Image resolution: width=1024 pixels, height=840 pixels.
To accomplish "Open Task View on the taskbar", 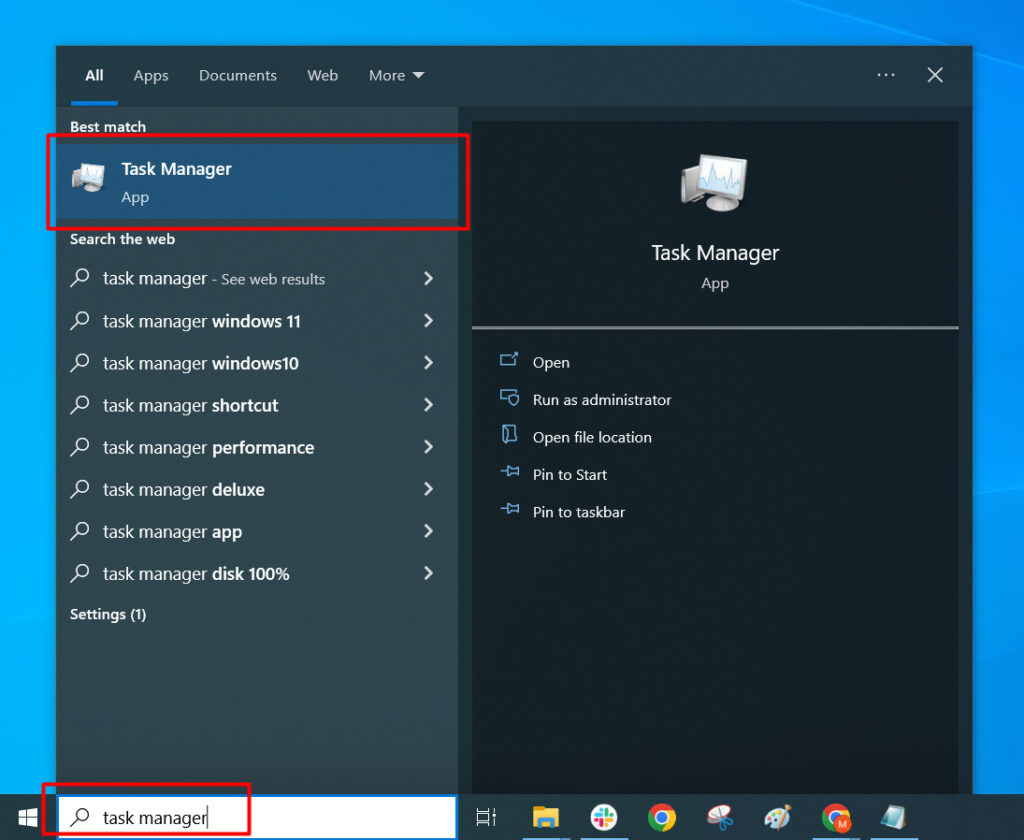I will (486, 817).
